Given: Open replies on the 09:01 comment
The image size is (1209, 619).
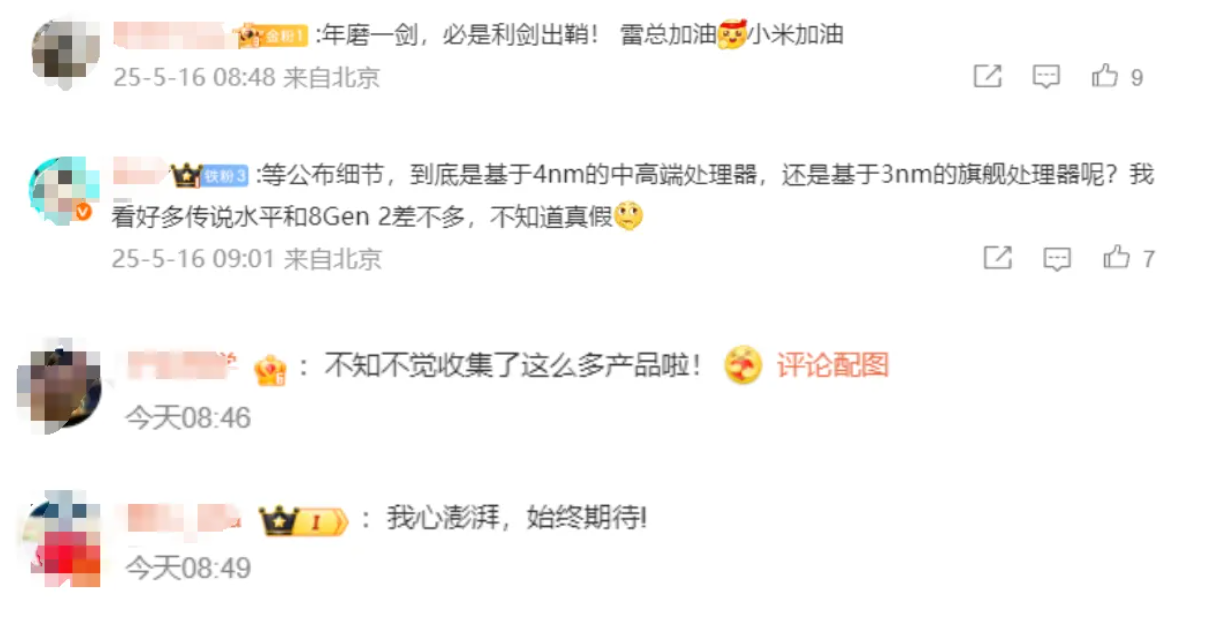Looking at the screenshot, I should 1057,259.
